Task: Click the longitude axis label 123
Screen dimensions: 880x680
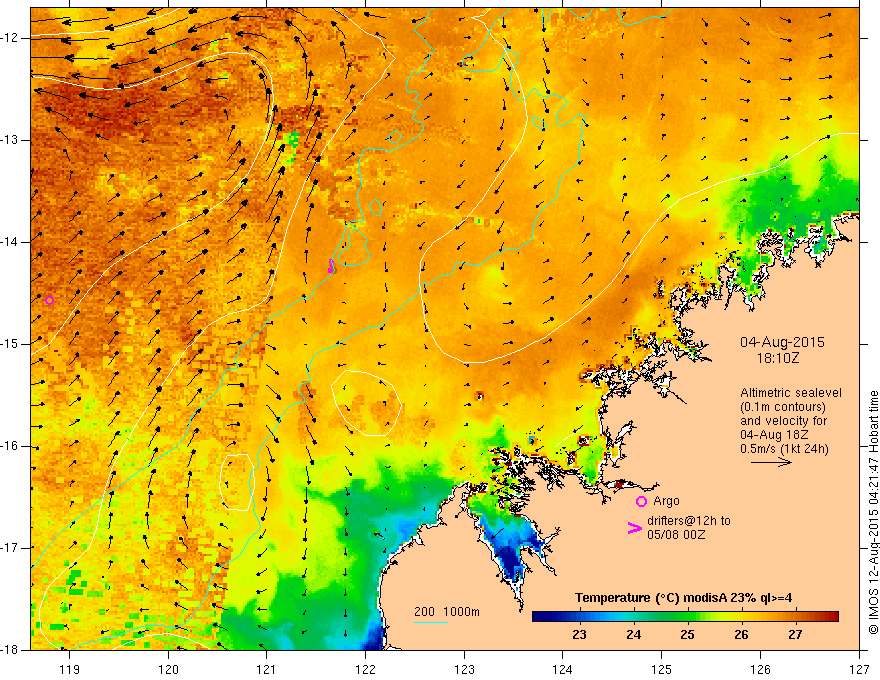Action: click(464, 669)
